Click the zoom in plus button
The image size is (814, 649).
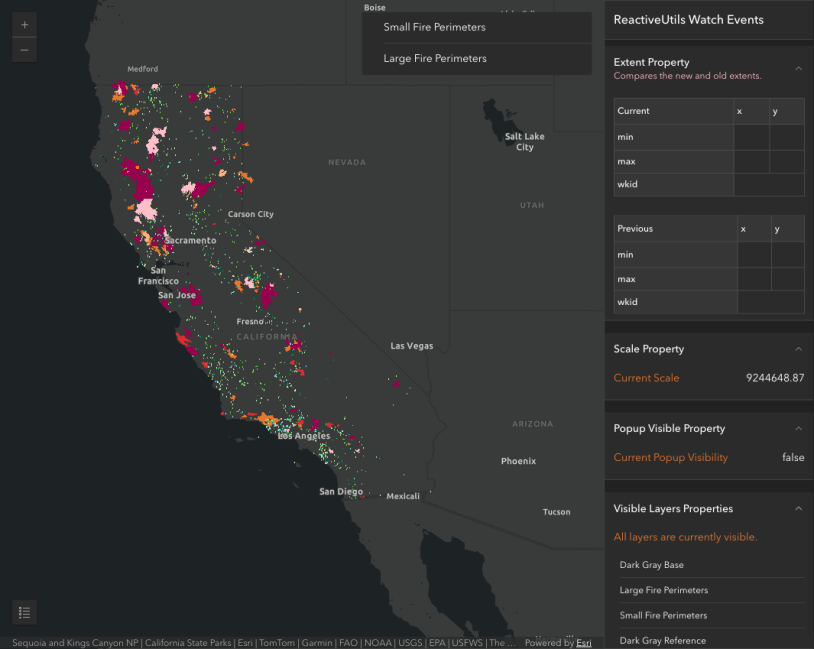(24, 25)
